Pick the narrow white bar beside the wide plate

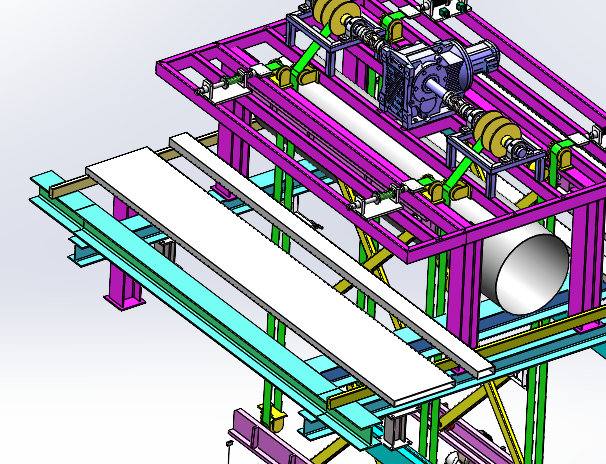[330, 255]
